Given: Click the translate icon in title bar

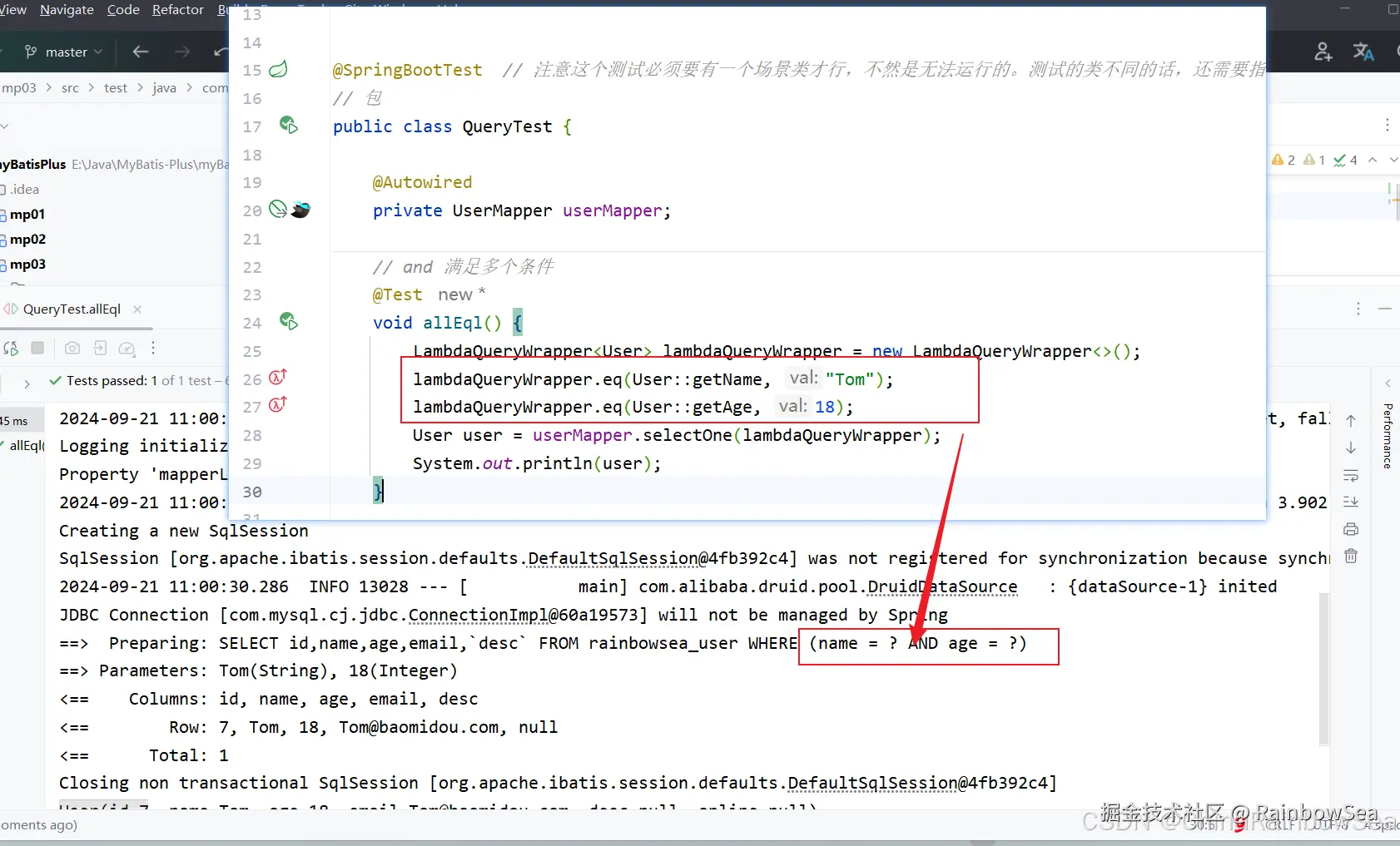Looking at the screenshot, I should (1363, 52).
